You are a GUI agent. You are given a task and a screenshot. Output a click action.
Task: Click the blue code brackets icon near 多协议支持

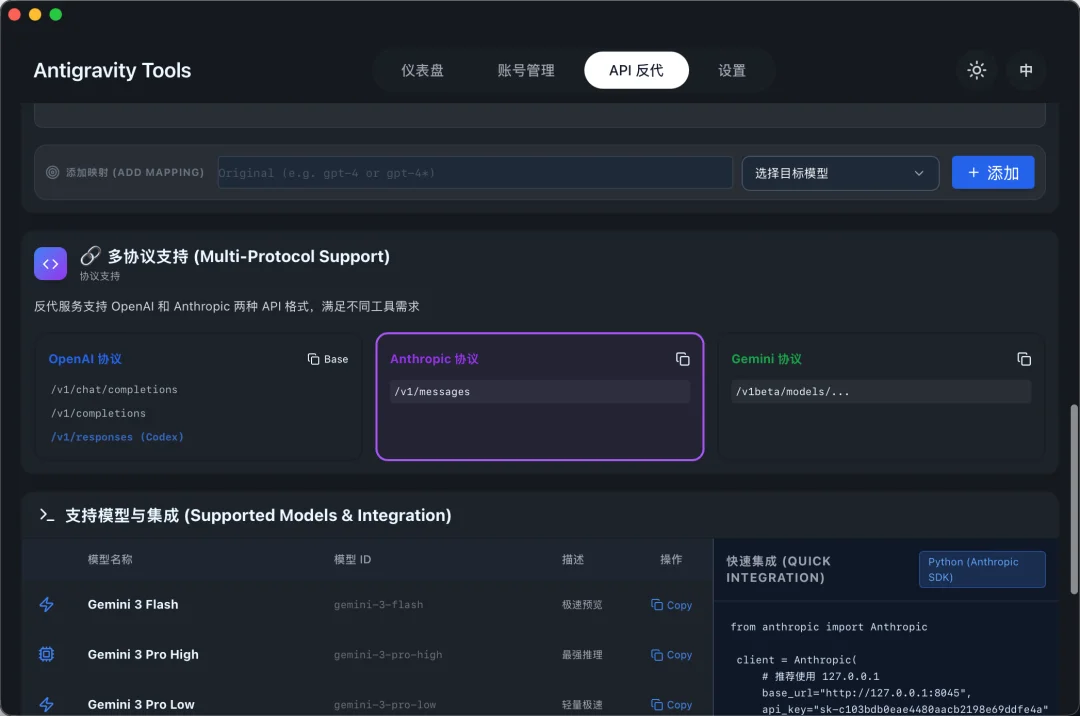(x=50, y=263)
